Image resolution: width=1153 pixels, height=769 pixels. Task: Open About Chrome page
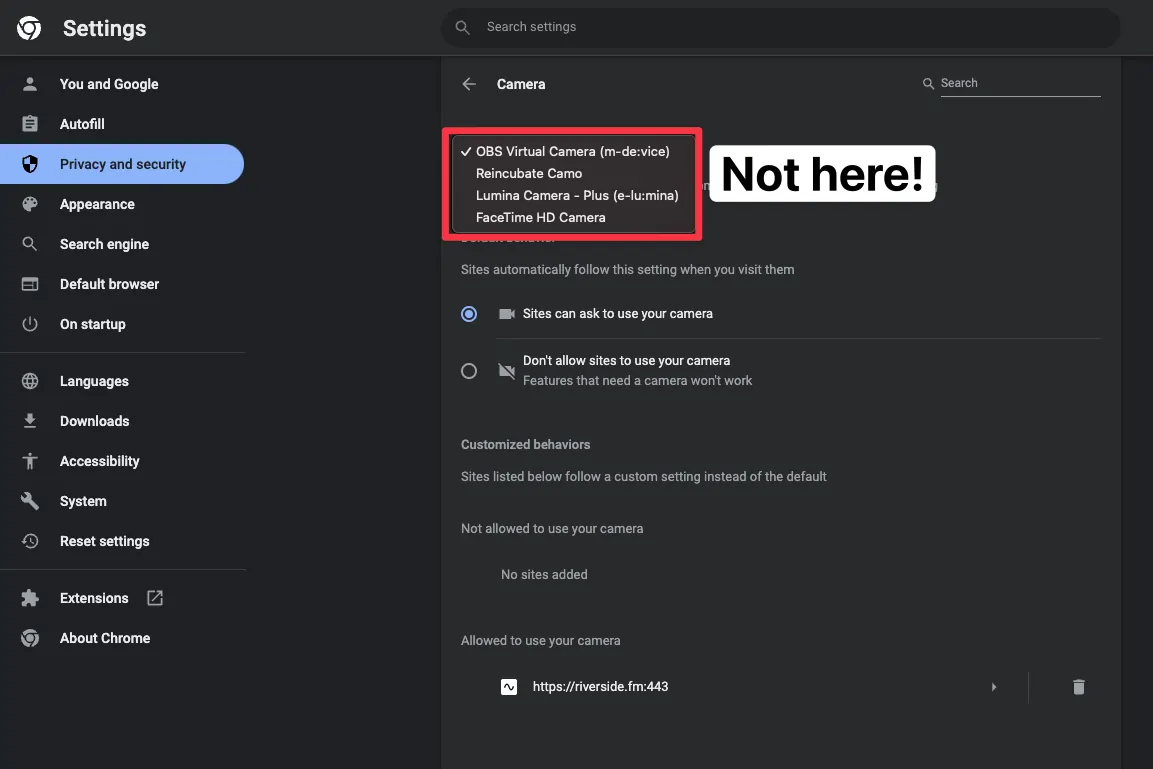tap(122, 638)
